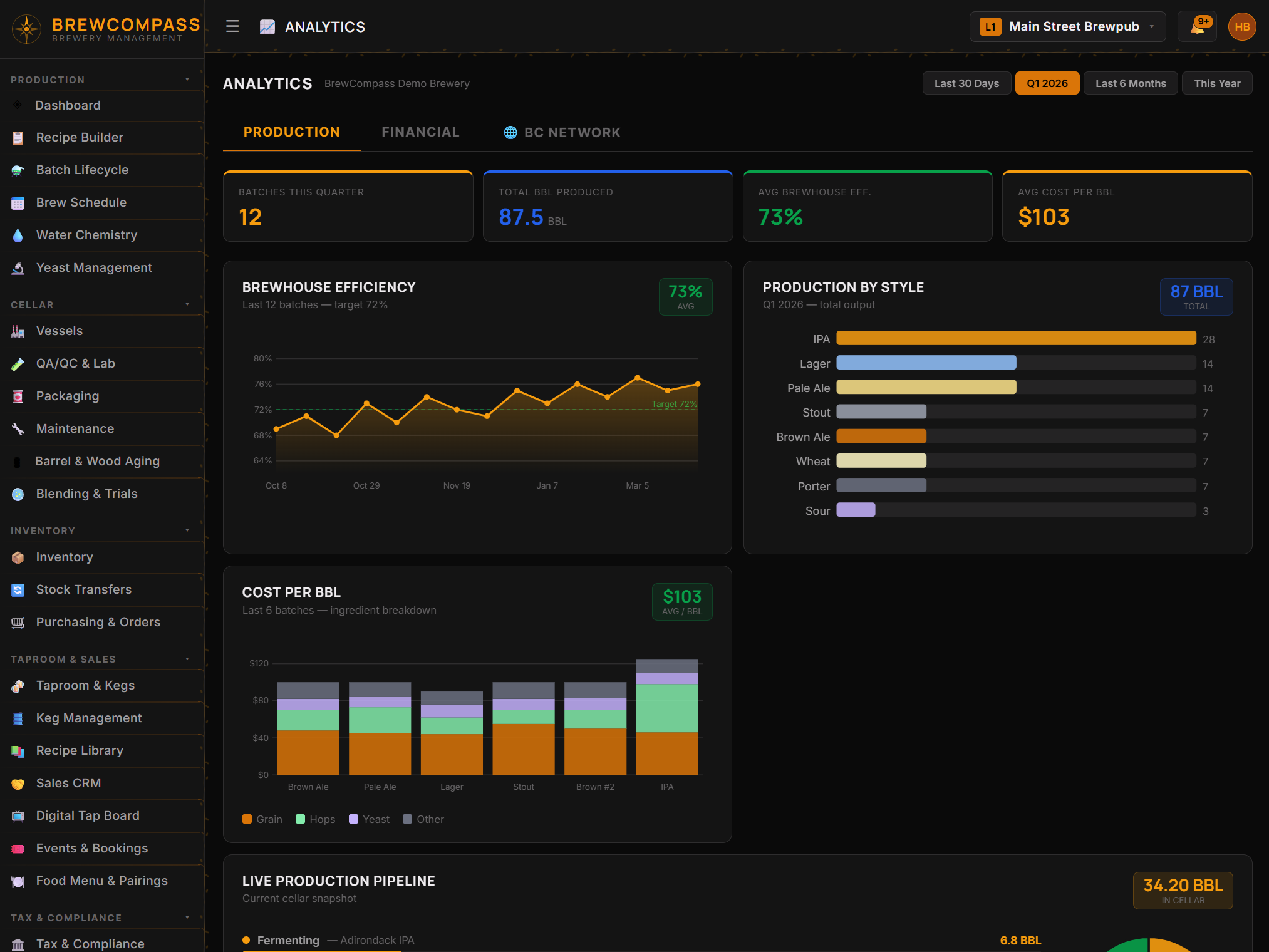Click the Packaging can icon
1269x952 pixels.
pyautogui.click(x=18, y=396)
